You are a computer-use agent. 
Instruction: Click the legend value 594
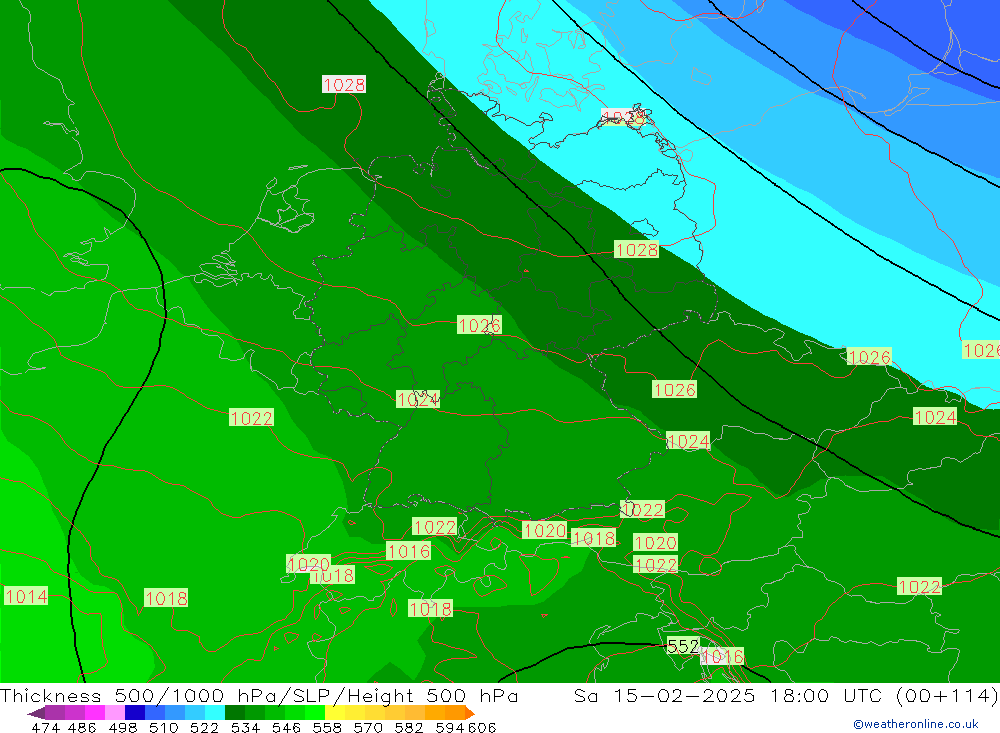coord(450,727)
